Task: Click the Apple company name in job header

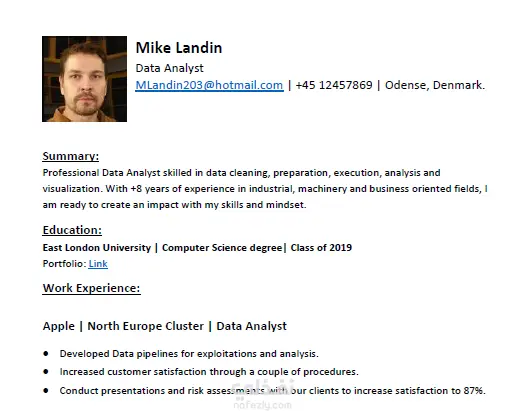Action: (x=59, y=326)
